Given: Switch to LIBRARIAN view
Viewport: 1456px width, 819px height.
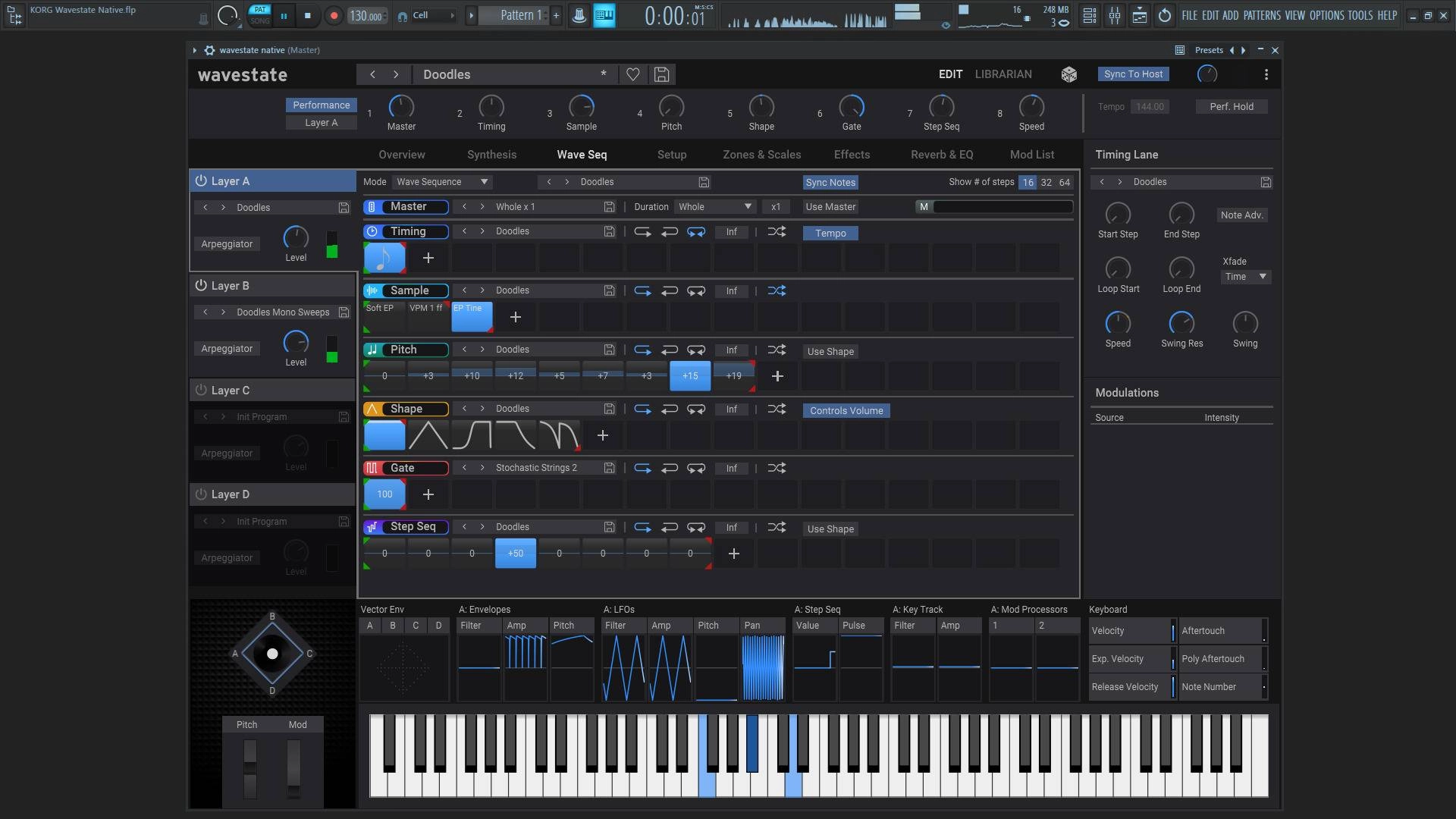Looking at the screenshot, I should [1003, 74].
